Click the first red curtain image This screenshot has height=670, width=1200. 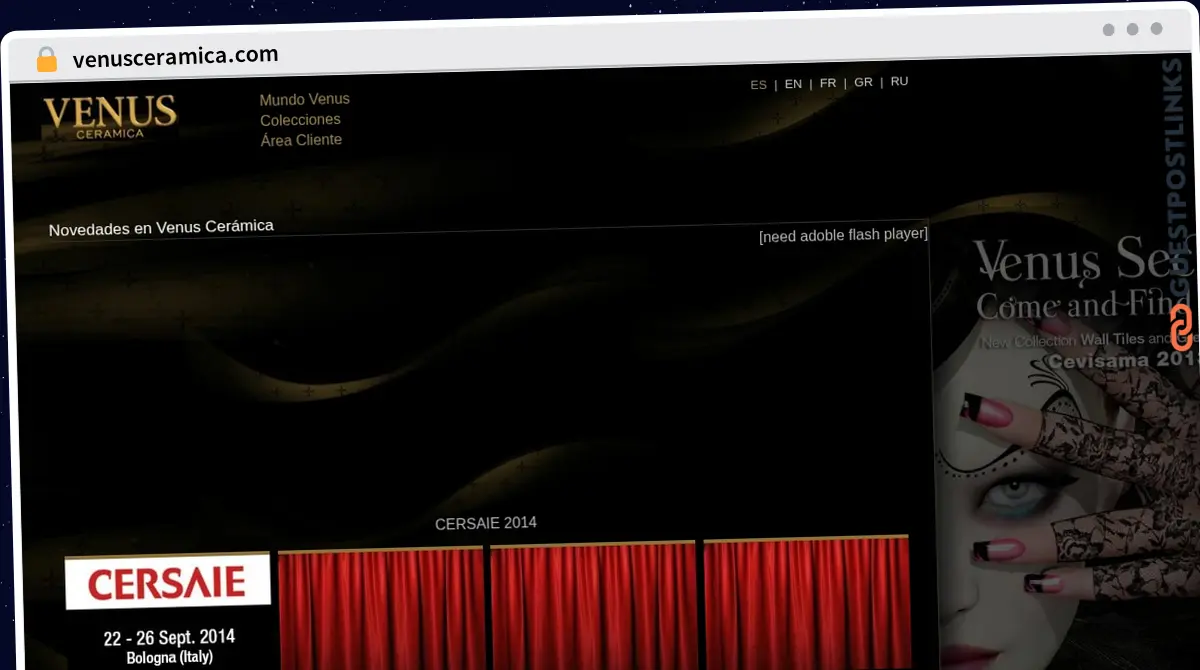coord(381,608)
